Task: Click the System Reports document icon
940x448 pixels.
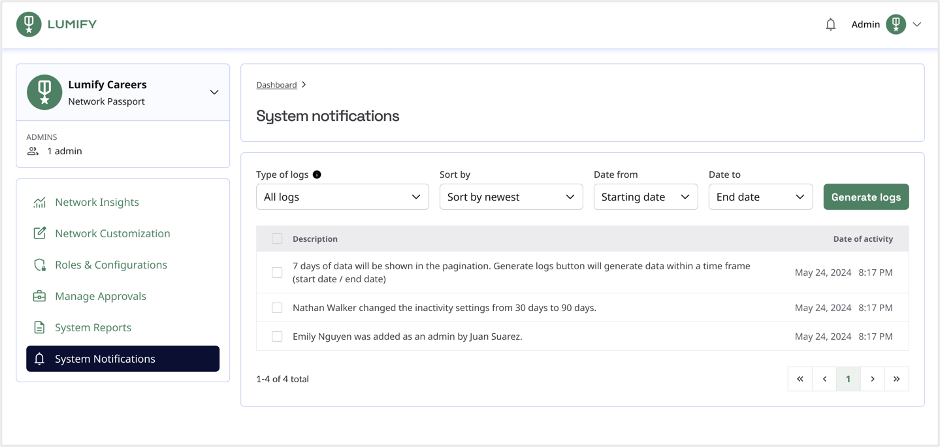Action: (40, 327)
